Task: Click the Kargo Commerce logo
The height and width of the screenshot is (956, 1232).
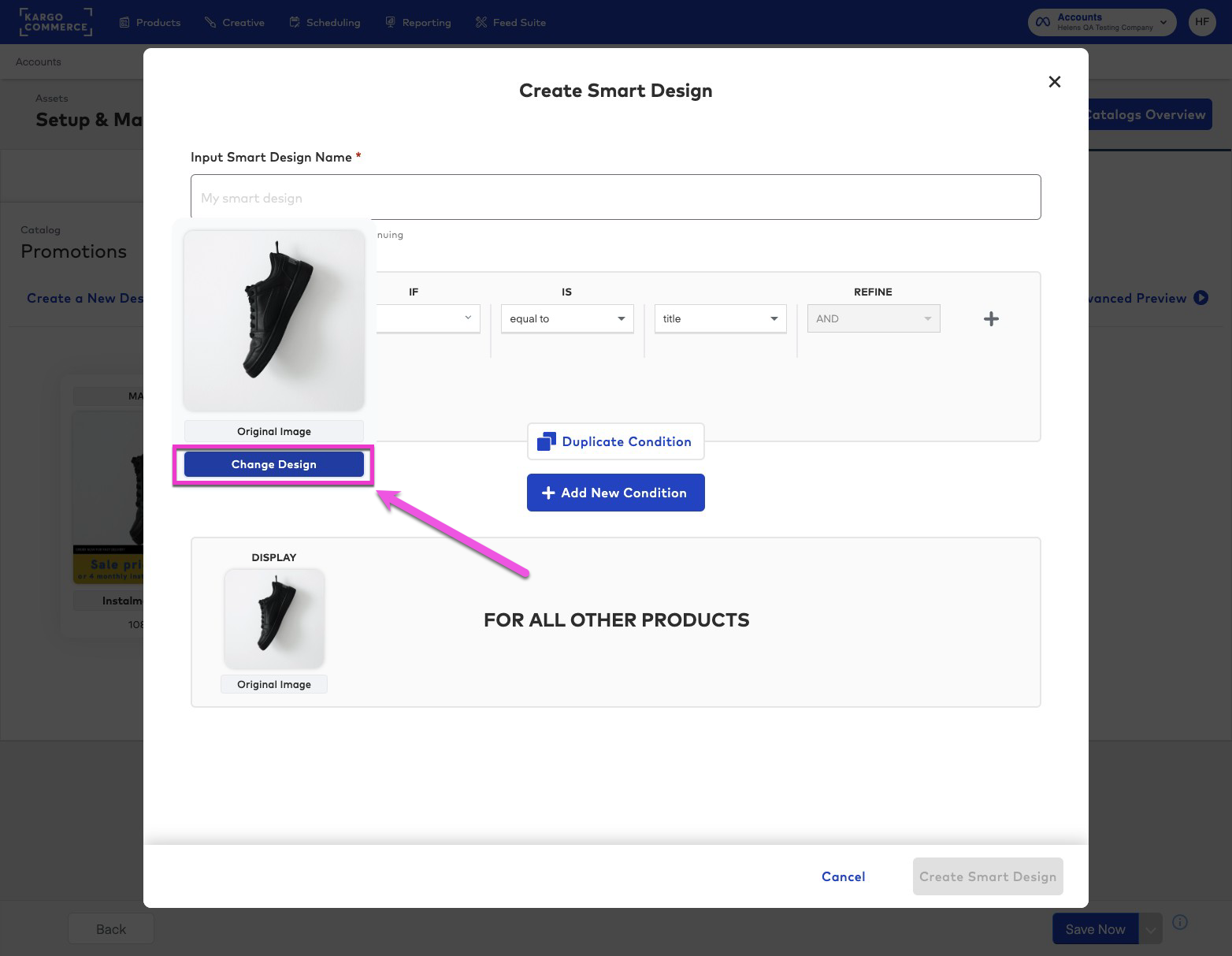Action: [55, 22]
